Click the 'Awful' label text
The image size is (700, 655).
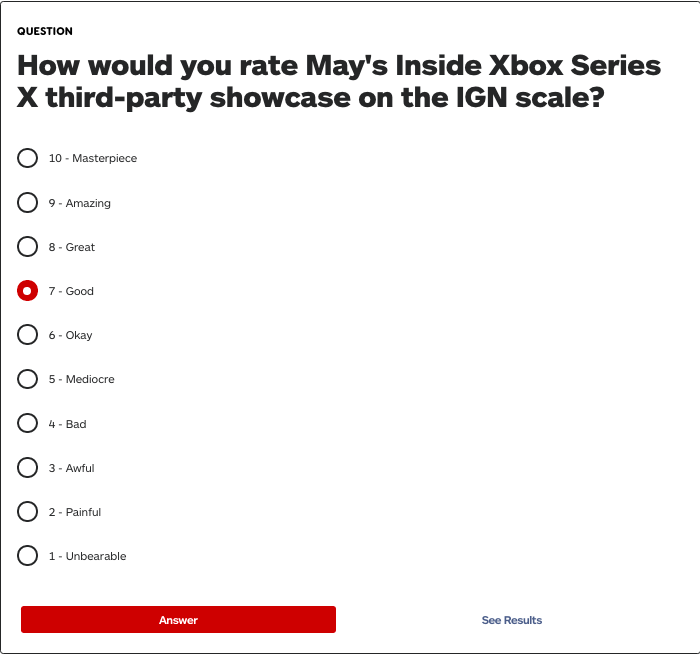(x=80, y=468)
